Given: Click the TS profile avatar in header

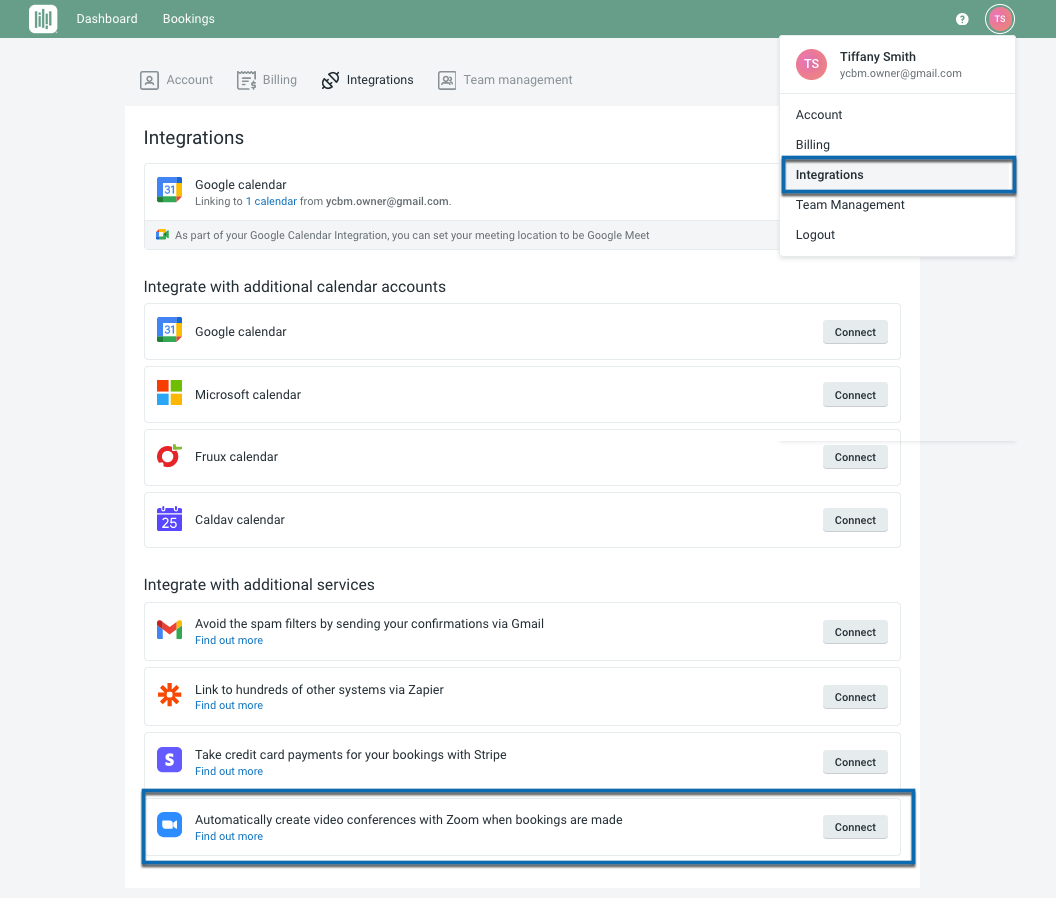Looking at the screenshot, I should pyautogui.click(x=999, y=19).
